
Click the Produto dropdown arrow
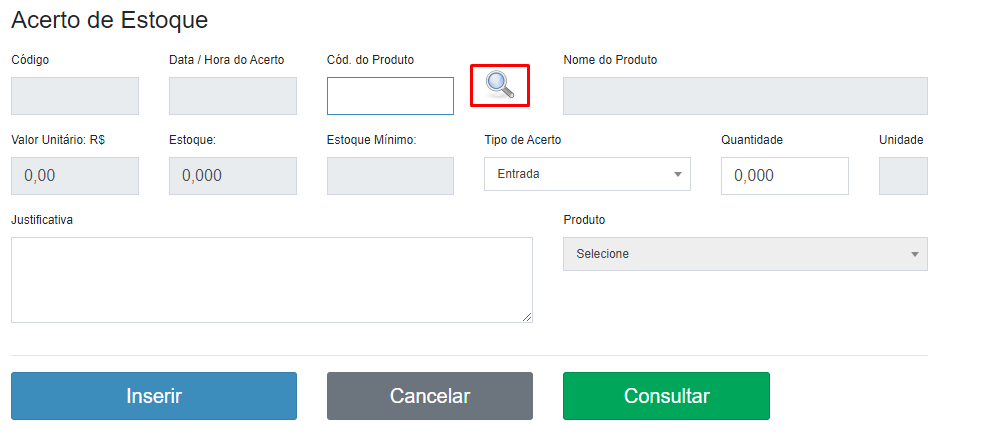tap(914, 254)
